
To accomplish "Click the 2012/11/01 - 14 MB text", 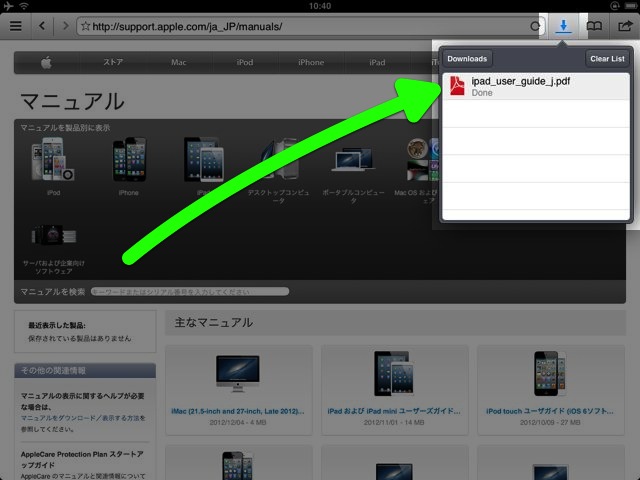I will [394, 422].
